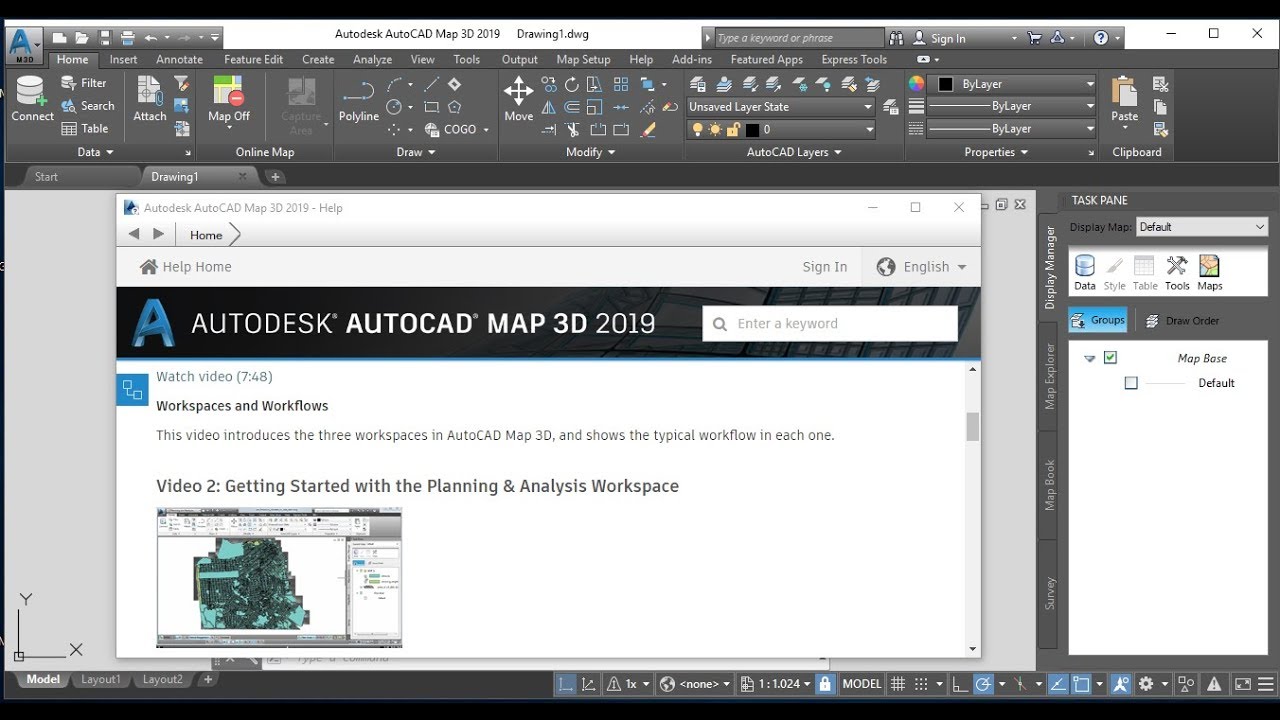Click Sign In in the Help window
Screen dimensions: 1280x720
[824, 267]
